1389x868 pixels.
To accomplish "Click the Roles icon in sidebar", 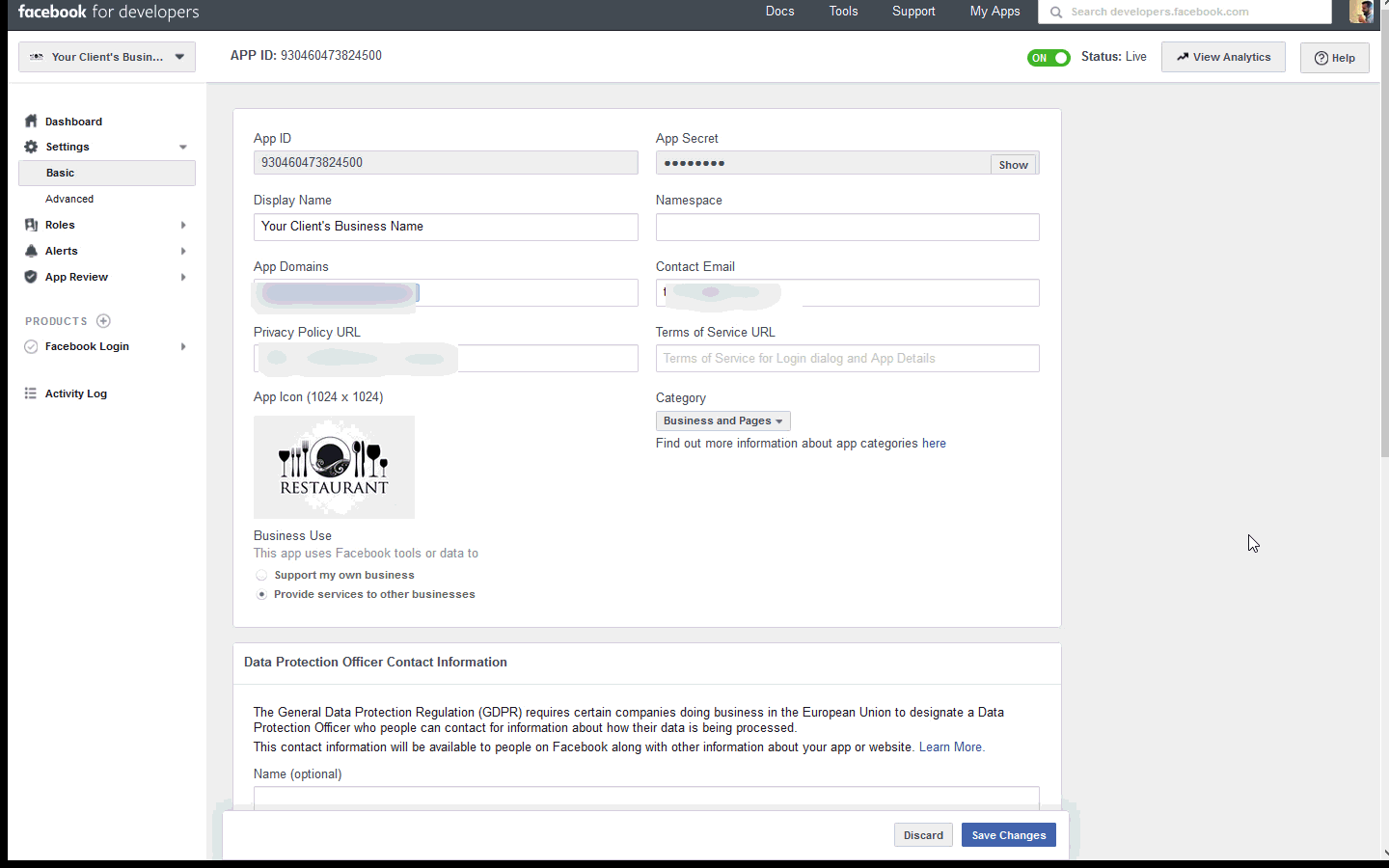I will coord(31,225).
